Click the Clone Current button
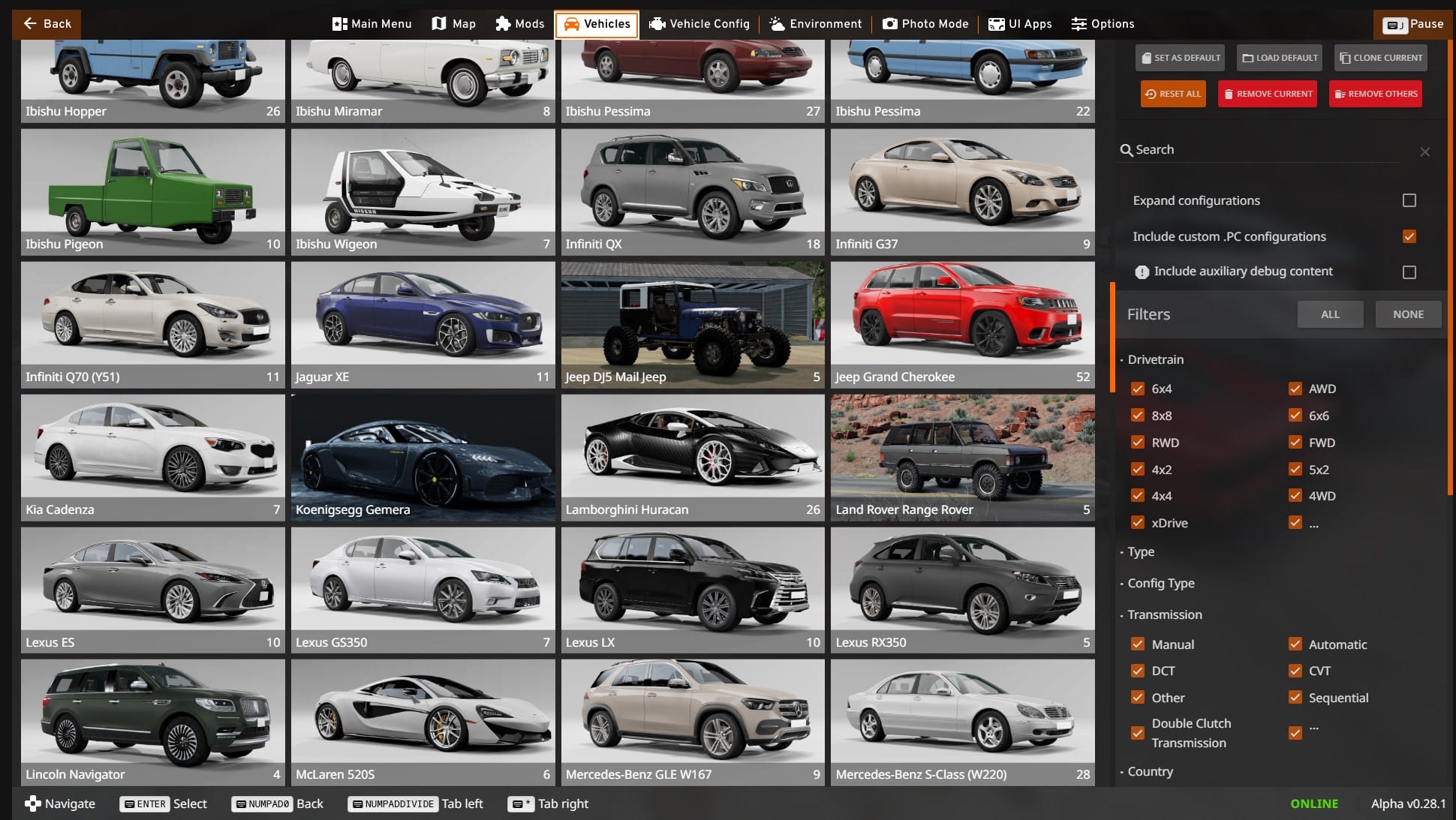Viewport: 1456px width, 820px height. 1381,58
